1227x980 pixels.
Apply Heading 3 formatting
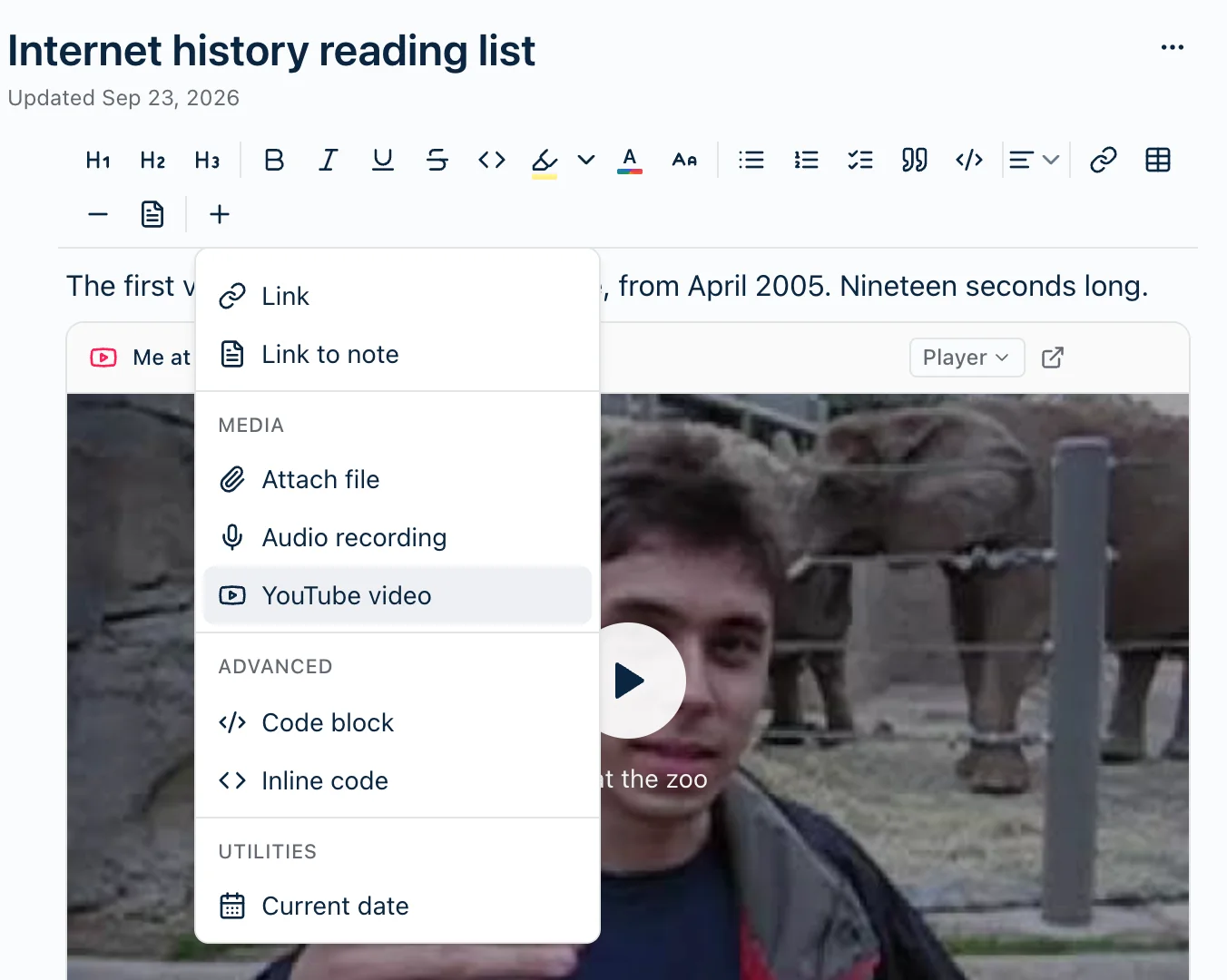207,161
